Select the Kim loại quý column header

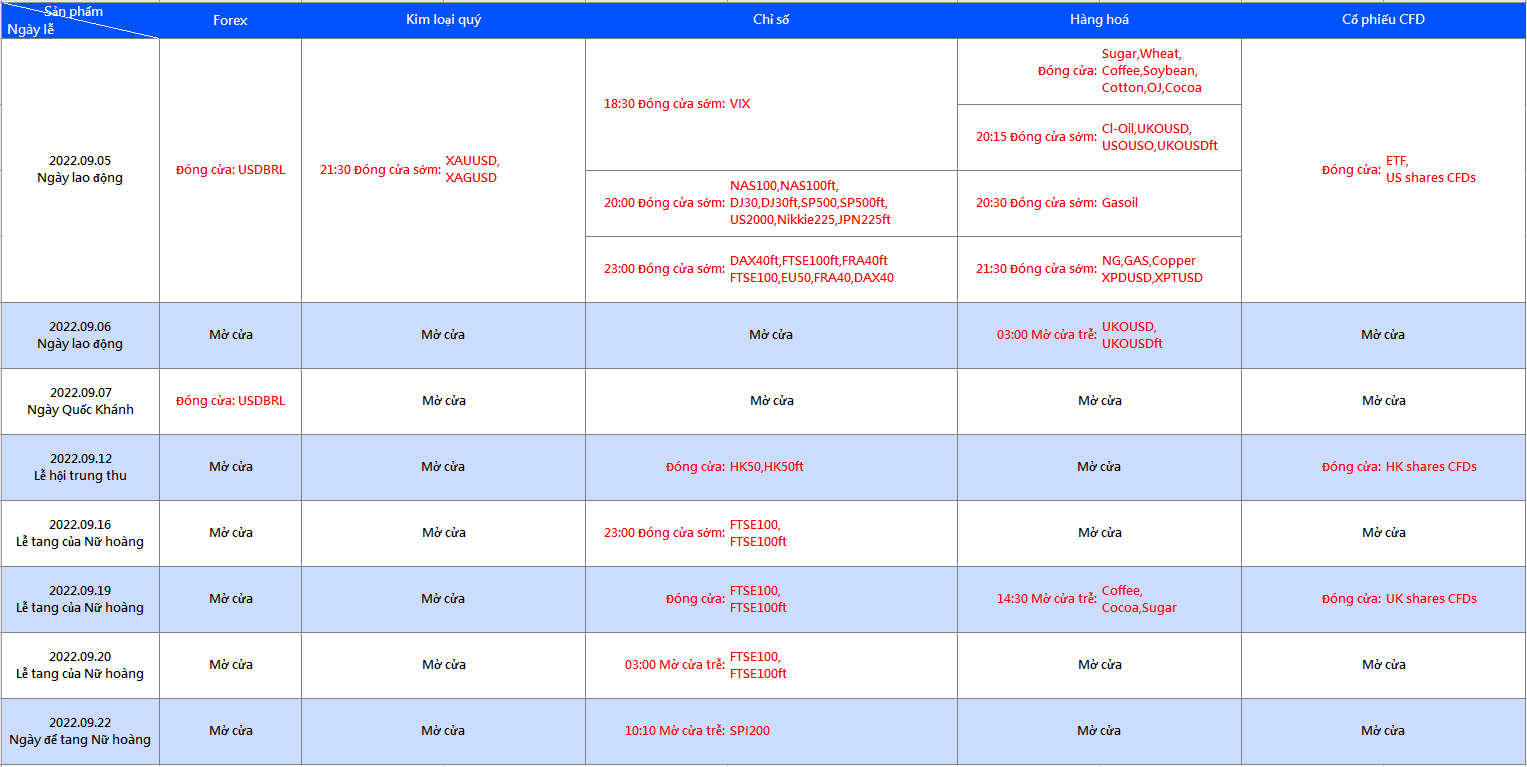(443, 20)
